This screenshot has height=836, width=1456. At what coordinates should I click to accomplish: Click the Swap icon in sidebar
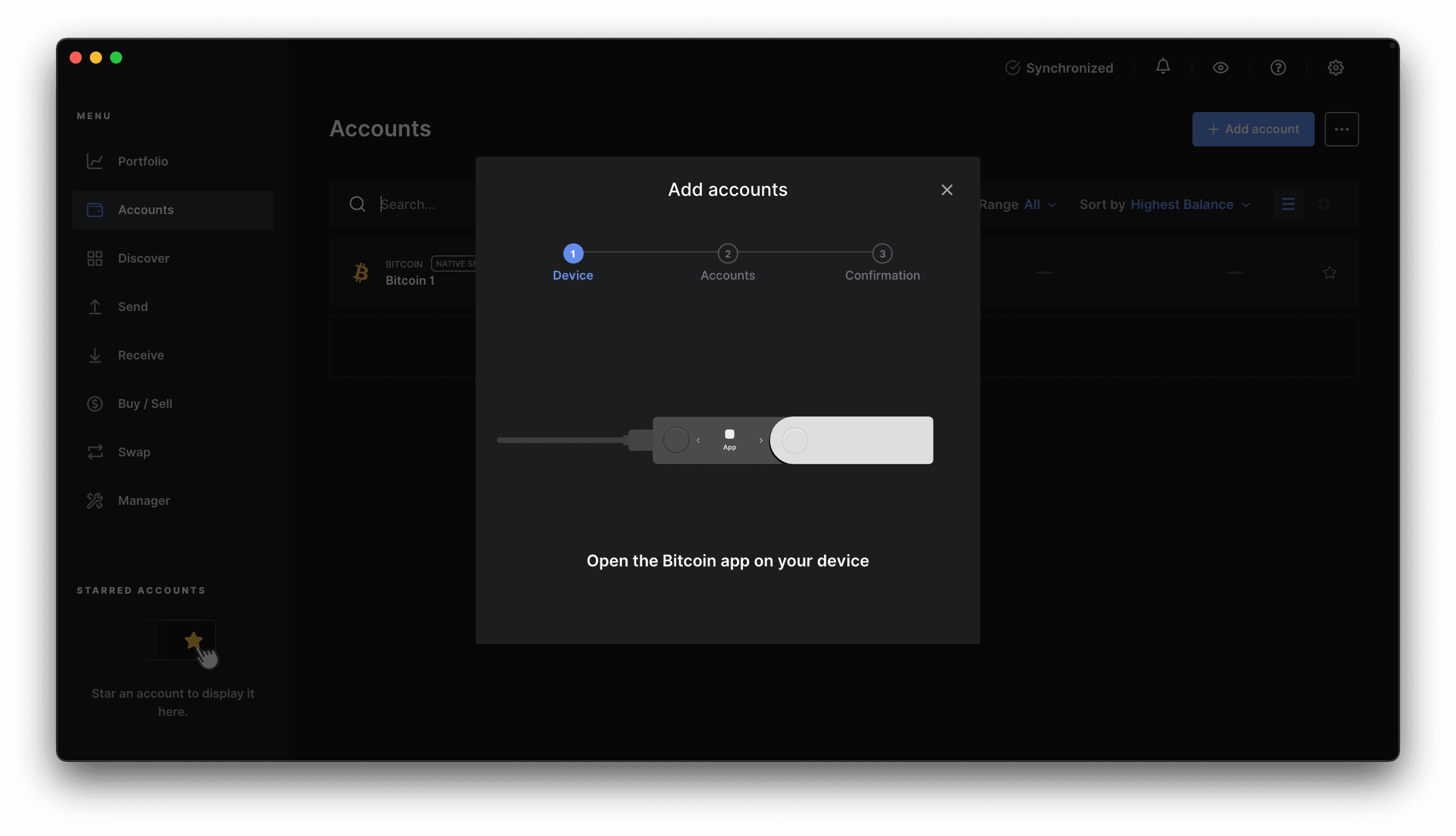95,452
